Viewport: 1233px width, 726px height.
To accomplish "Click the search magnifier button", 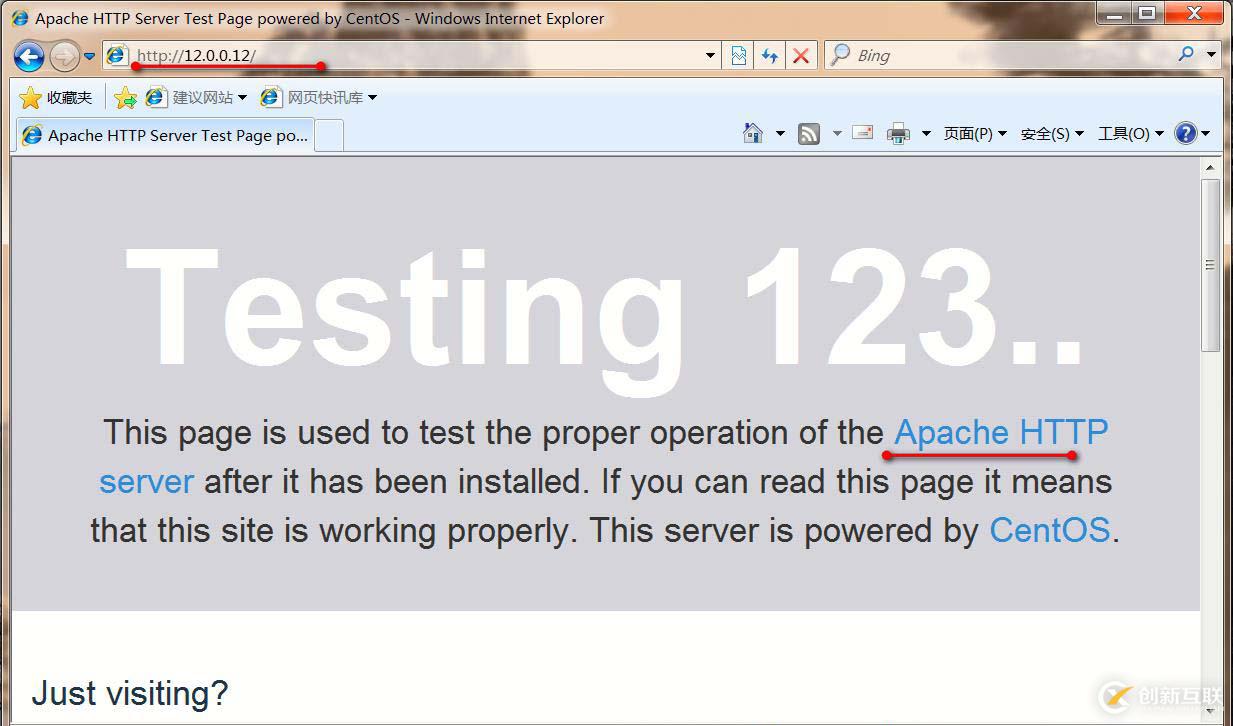I will click(1186, 55).
